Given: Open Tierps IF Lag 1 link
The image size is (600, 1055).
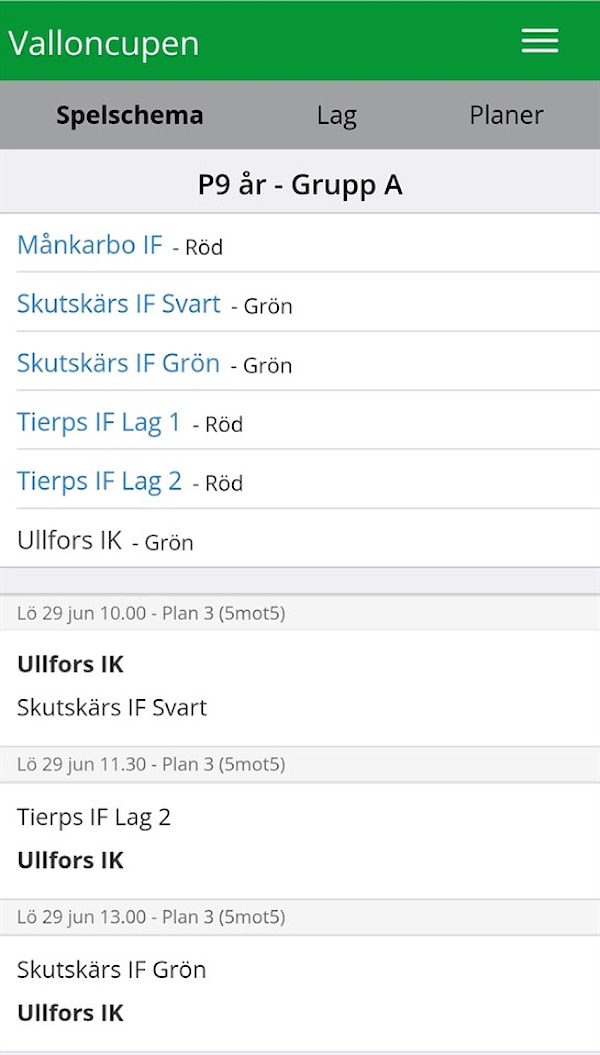Looking at the screenshot, I should [x=98, y=422].
